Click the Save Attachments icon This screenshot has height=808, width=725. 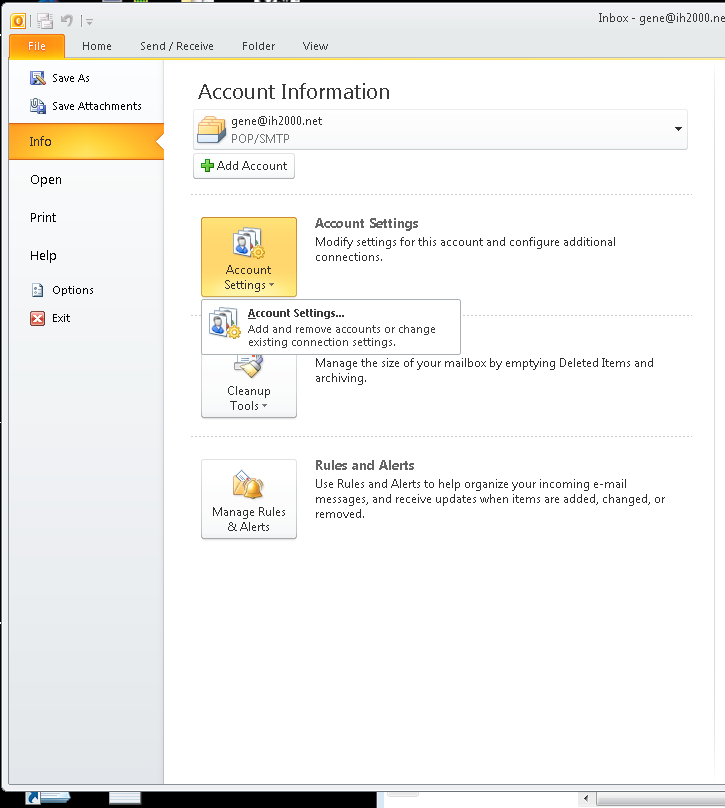pyautogui.click(x=38, y=106)
